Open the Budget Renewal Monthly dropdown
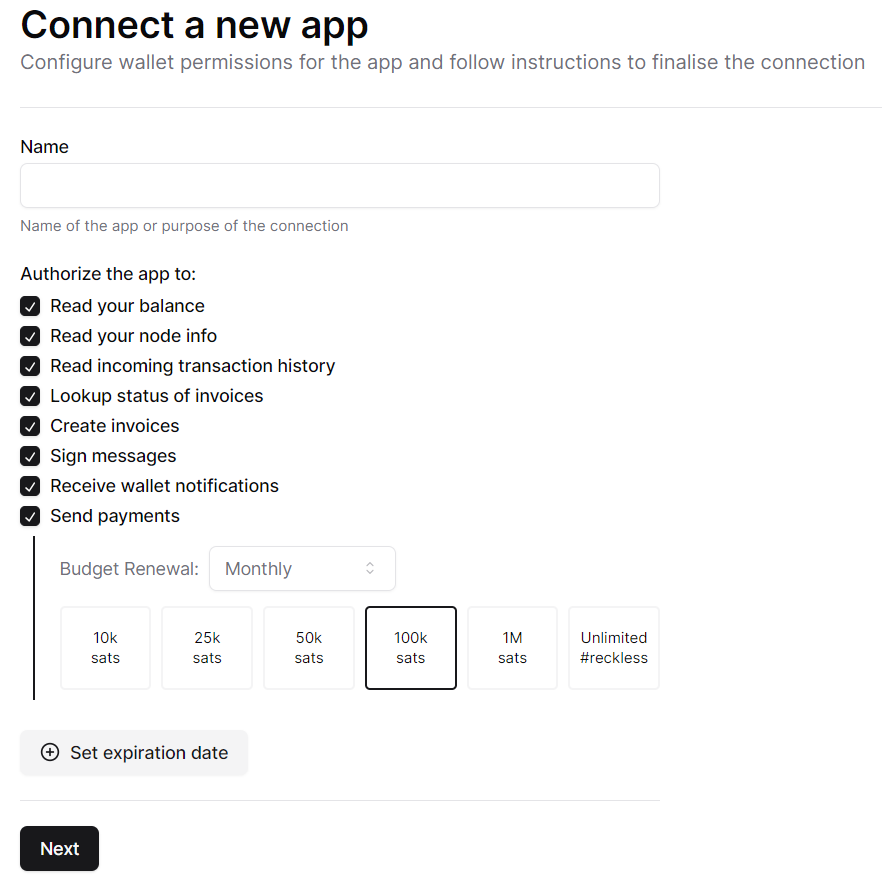Viewport: 882px width, 886px height. [301, 569]
